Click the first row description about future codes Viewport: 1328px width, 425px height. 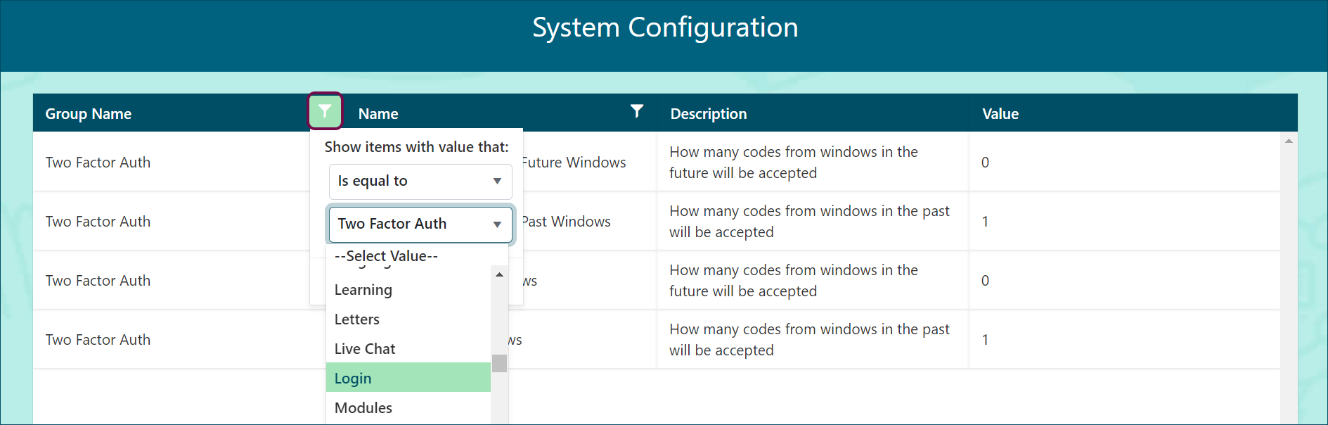coord(794,162)
